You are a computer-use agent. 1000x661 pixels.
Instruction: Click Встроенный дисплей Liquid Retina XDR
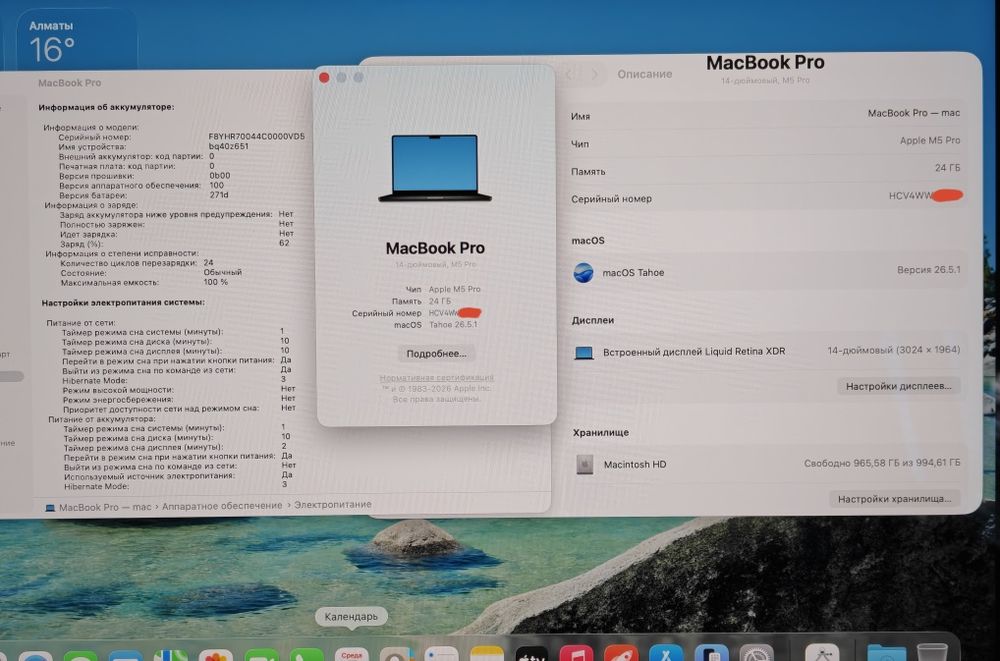pyautogui.click(x=694, y=352)
